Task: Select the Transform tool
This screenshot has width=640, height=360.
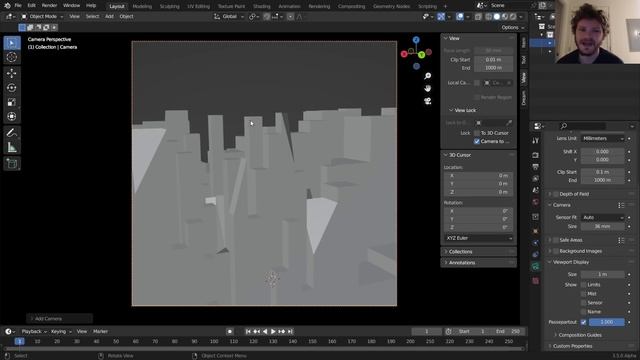Action: (12, 116)
